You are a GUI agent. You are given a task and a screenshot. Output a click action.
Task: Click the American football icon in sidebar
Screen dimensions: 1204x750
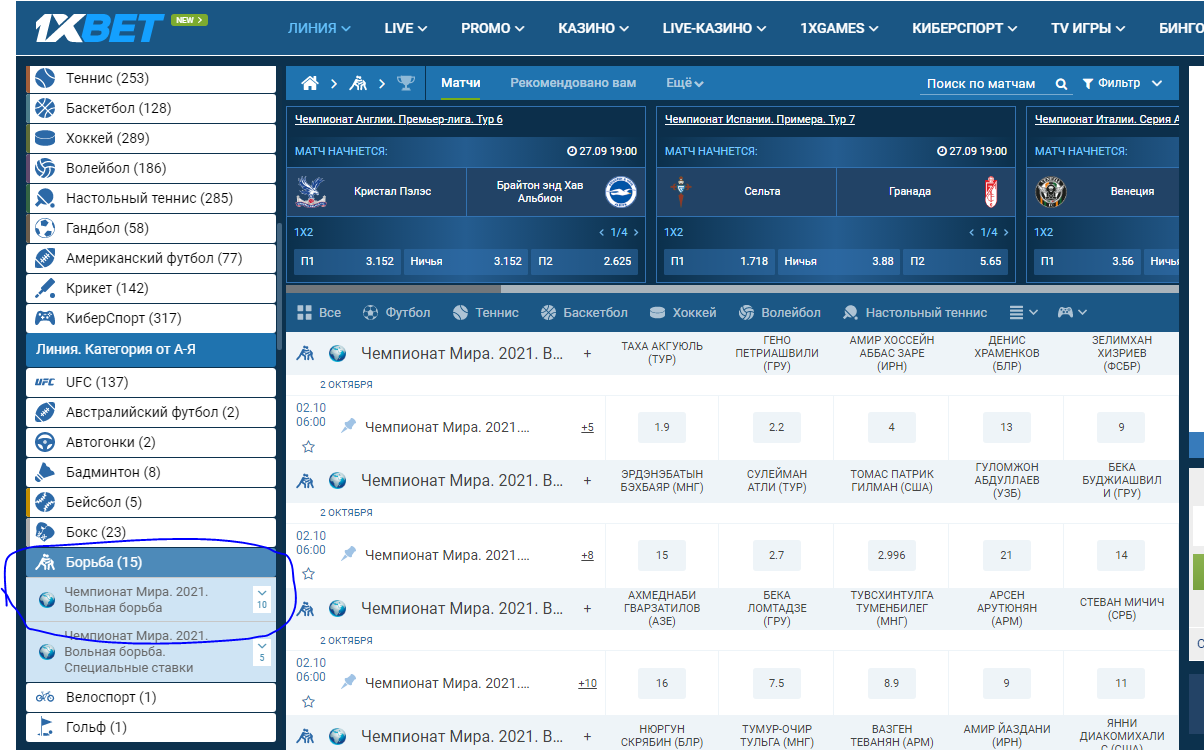(x=45, y=258)
